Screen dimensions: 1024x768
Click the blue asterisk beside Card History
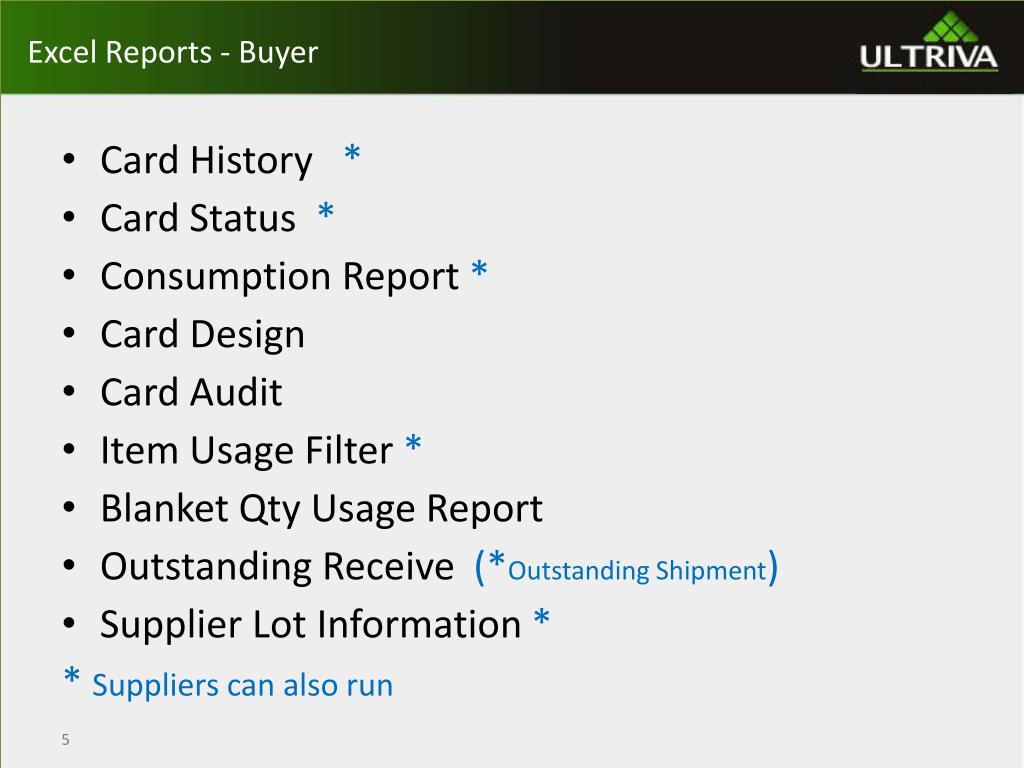pos(352,153)
